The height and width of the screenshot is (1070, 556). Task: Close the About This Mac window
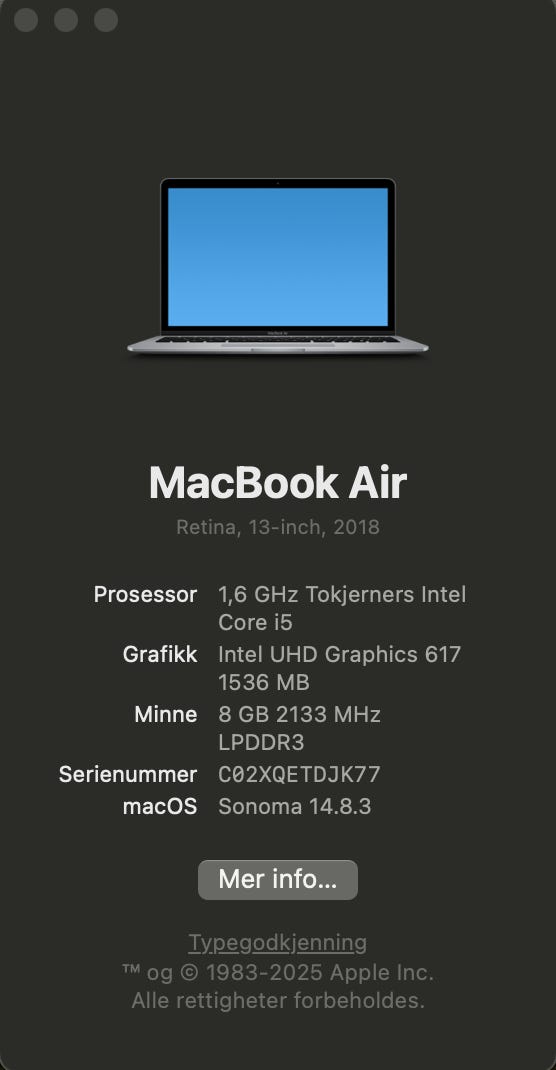[x=26, y=20]
